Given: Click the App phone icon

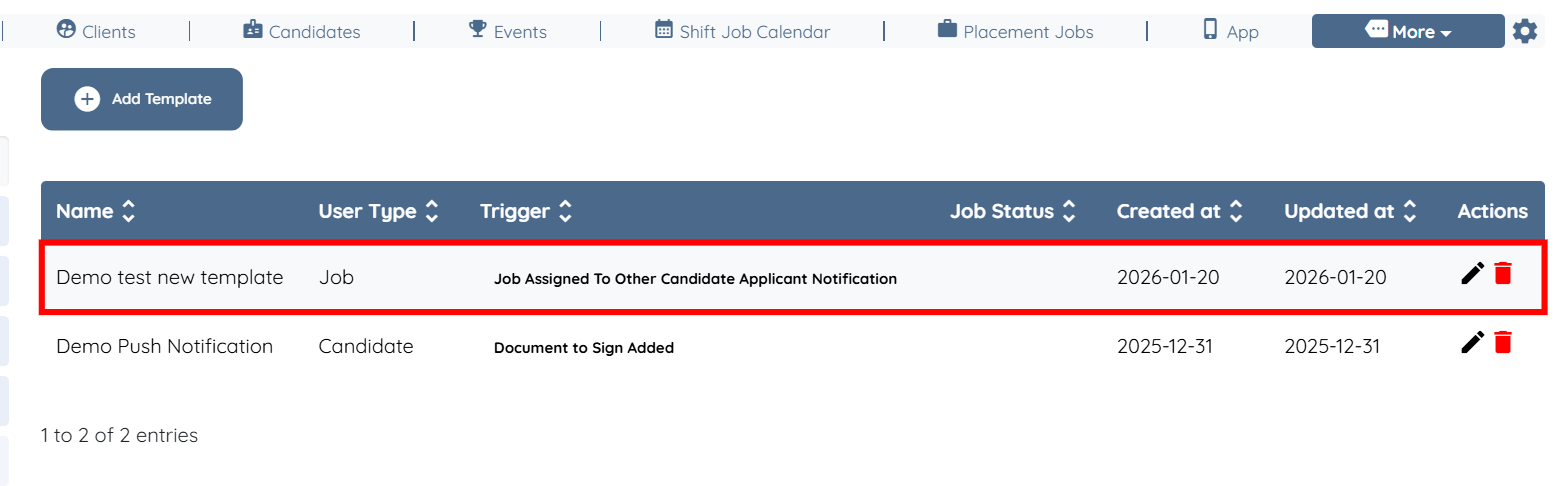Looking at the screenshot, I should [1210, 30].
